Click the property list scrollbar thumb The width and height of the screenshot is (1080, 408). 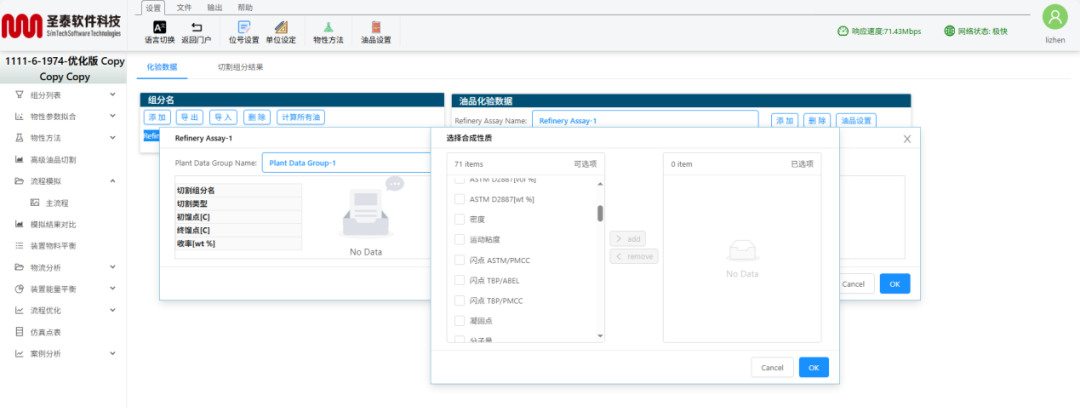tap(600, 214)
